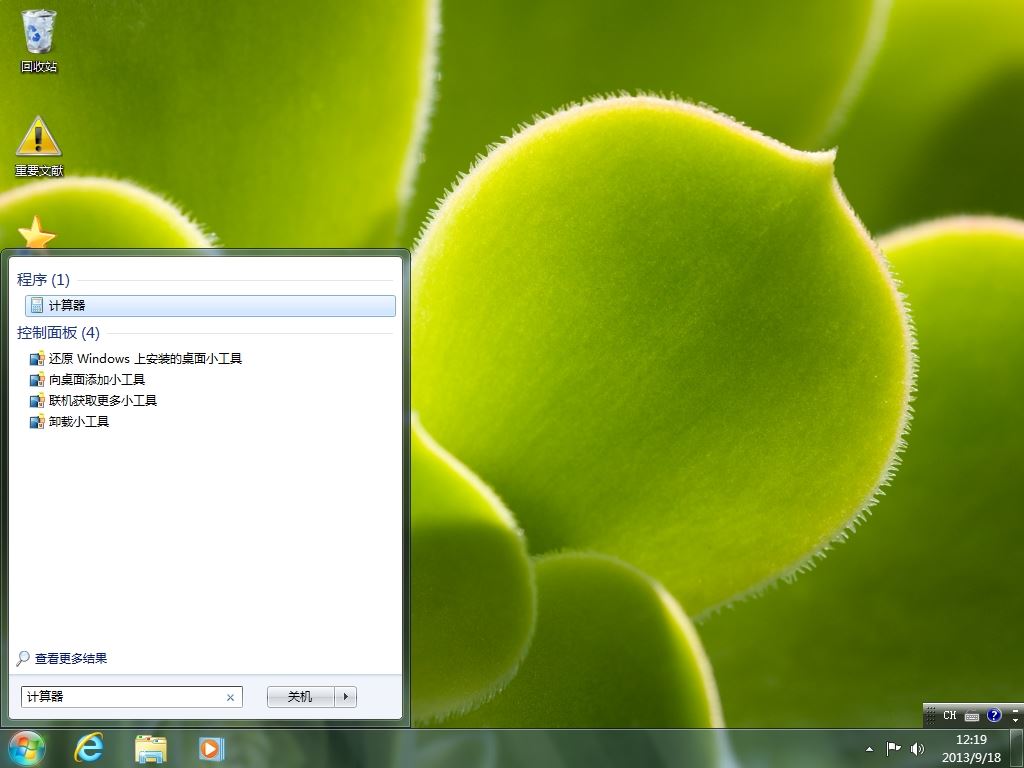Click the language bar help icon
This screenshot has width=1024, height=768.
pyautogui.click(x=994, y=715)
